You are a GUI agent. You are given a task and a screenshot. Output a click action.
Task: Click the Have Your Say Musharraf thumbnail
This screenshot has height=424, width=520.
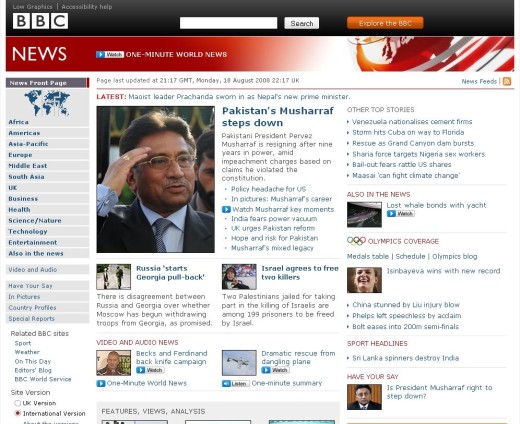pyautogui.click(x=364, y=397)
